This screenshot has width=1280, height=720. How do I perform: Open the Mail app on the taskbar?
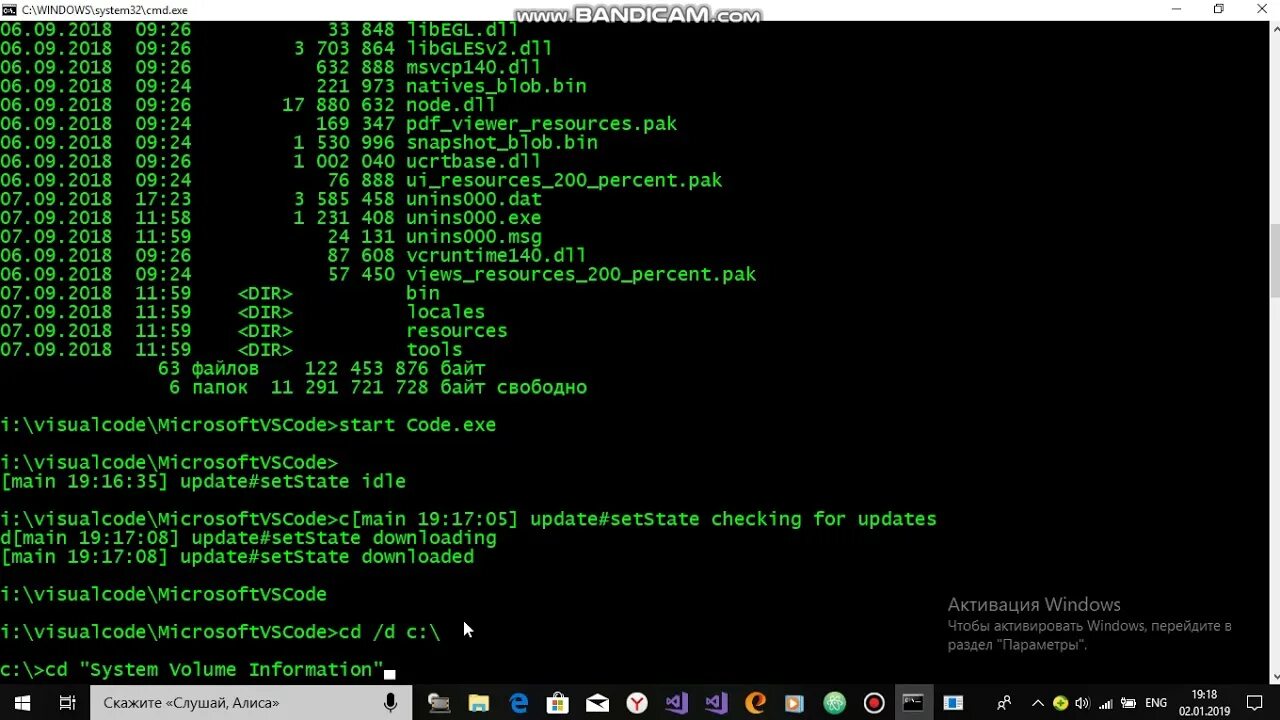coord(597,703)
